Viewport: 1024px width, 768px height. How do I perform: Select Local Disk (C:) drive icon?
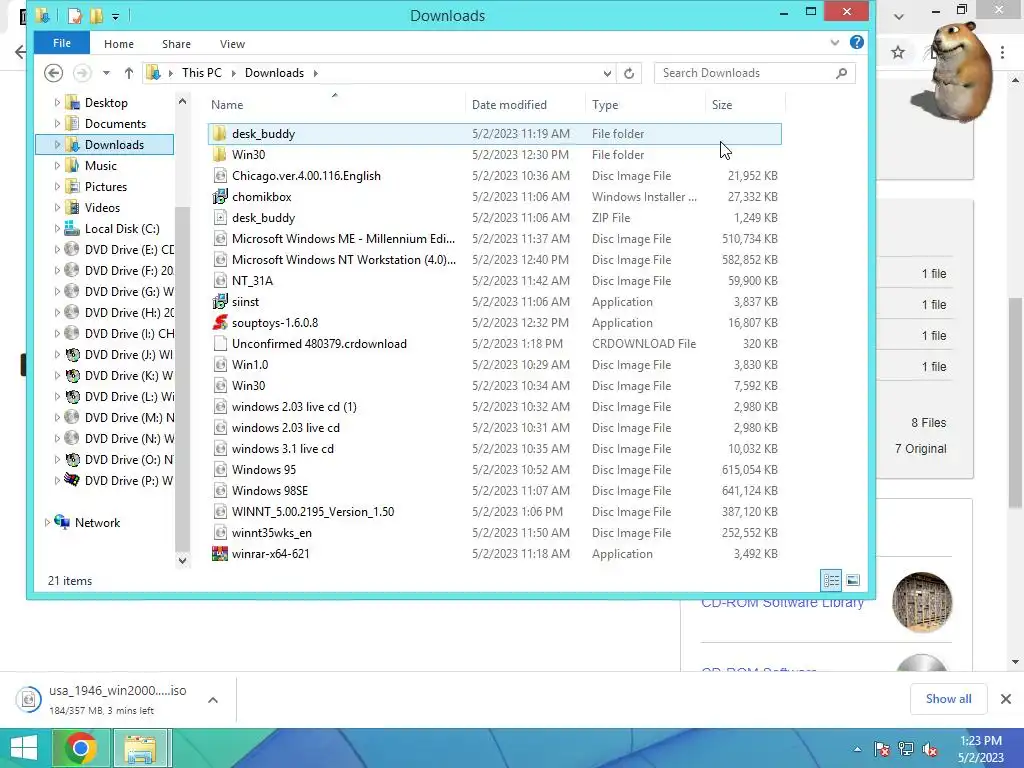click(x=72, y=229)
